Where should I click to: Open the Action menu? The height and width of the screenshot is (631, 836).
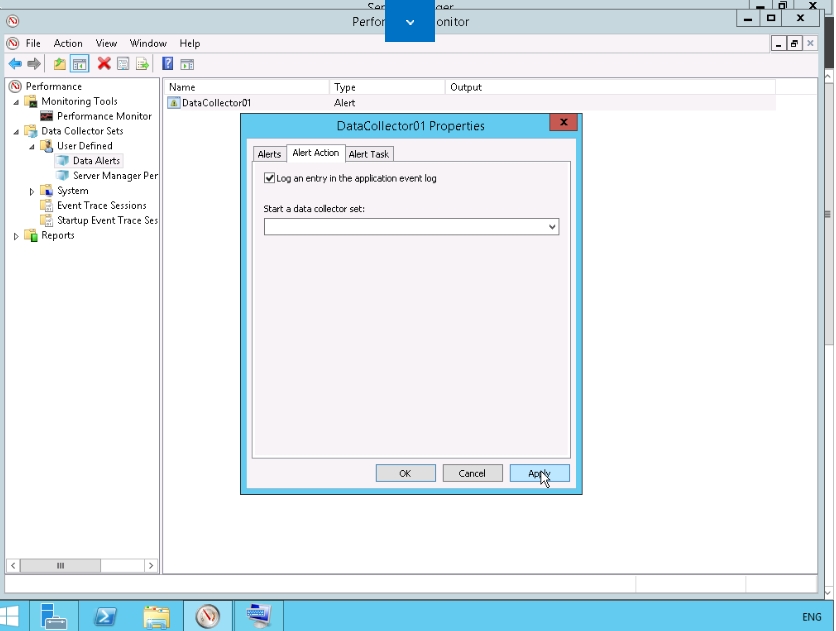(x=68, y=44)
